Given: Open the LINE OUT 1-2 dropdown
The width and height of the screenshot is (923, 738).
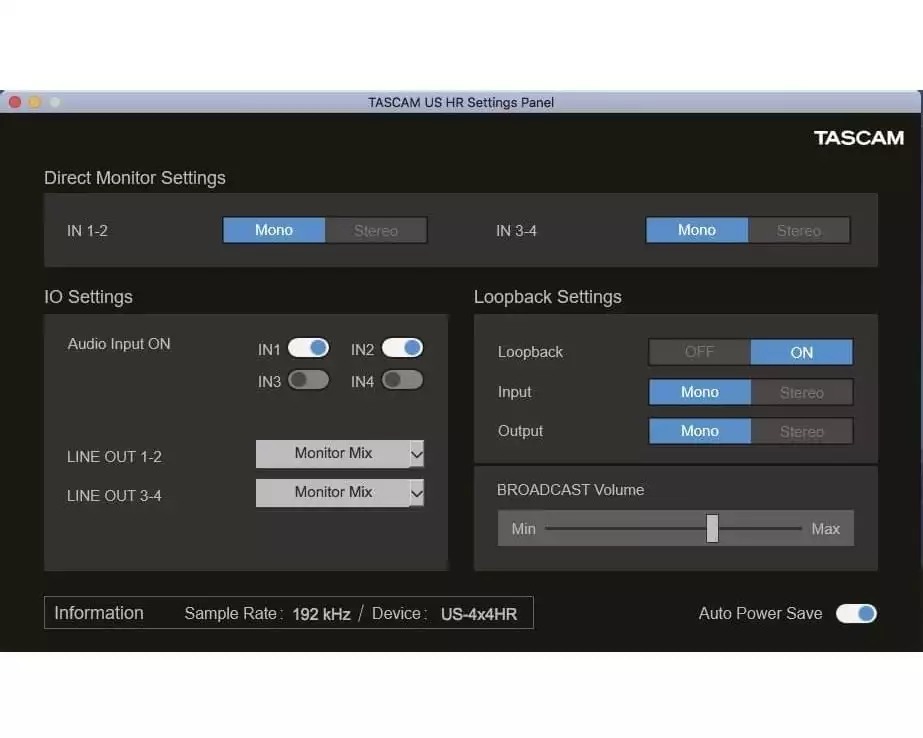Looking at the screenshot, I should [340, 453].
